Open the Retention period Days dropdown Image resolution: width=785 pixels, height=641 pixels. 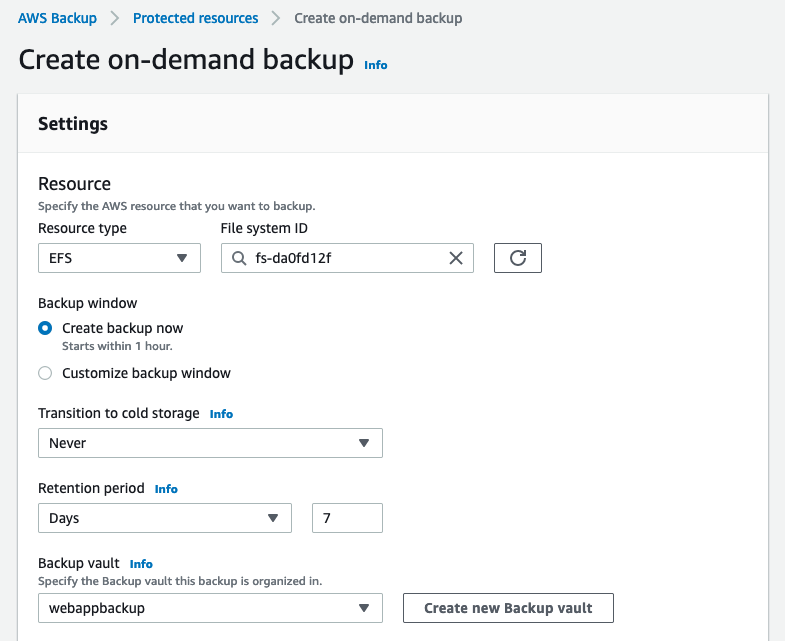click(164, 518)
